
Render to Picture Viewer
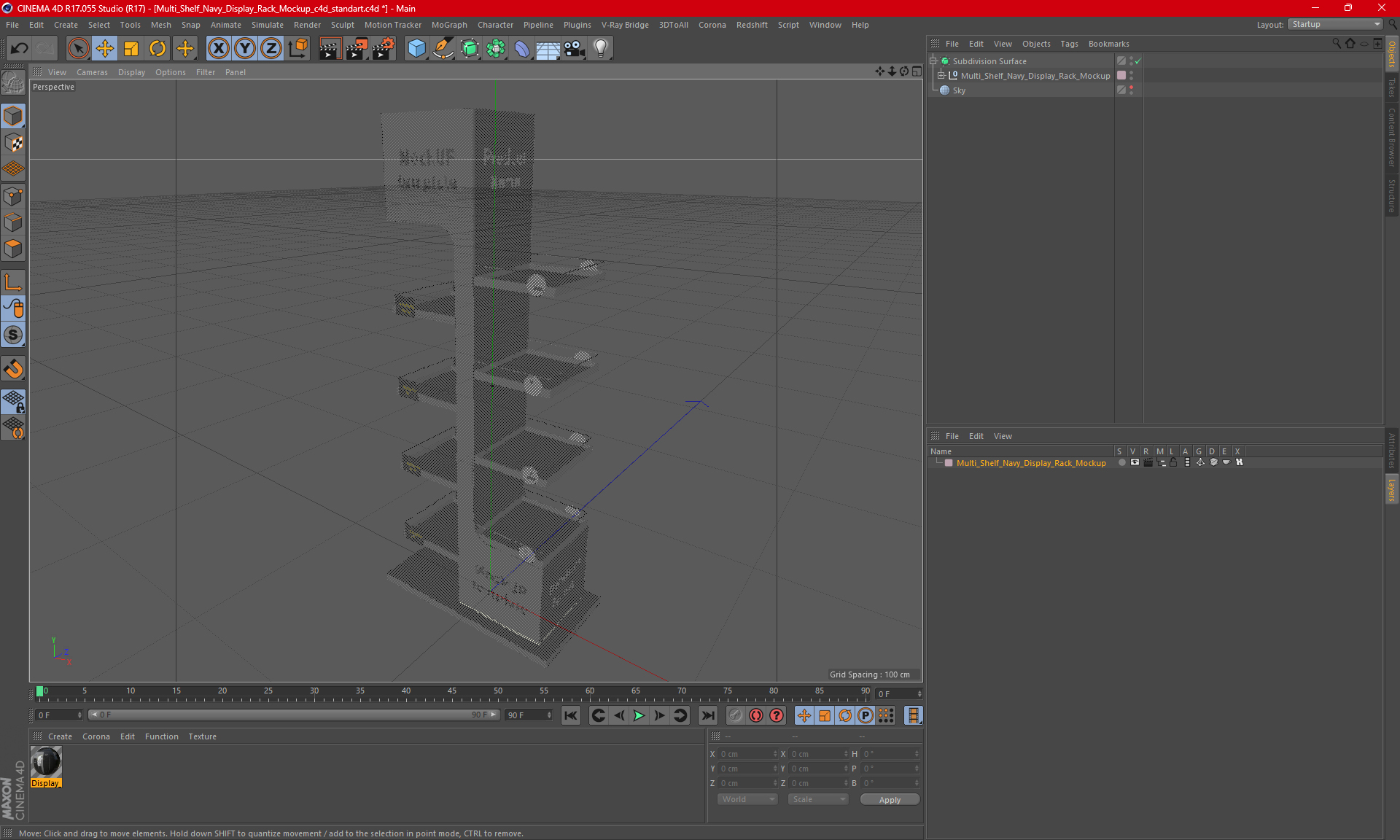[x=357, y=48]
